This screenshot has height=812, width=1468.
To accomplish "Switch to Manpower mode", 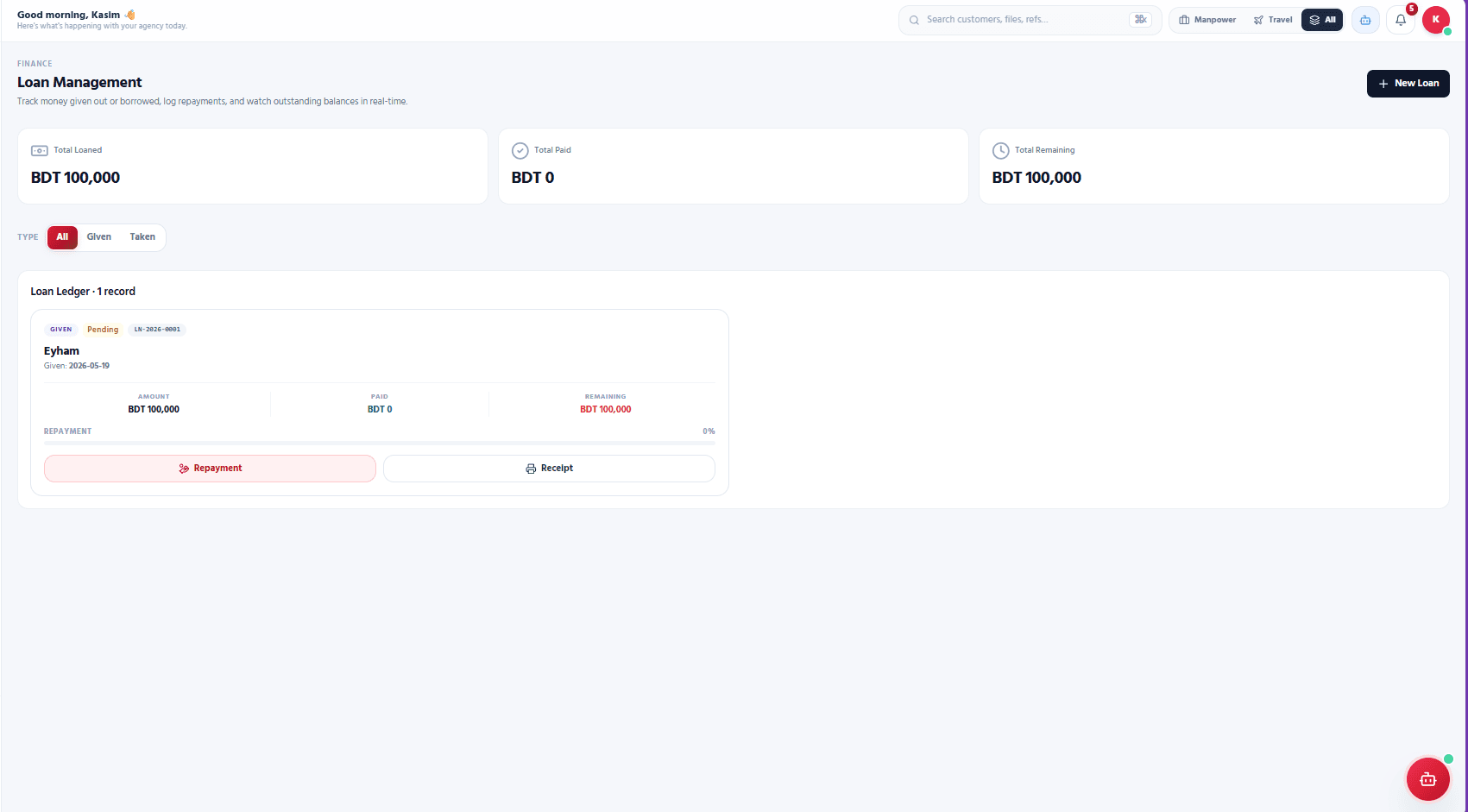I will click(x=1207, y=20).
